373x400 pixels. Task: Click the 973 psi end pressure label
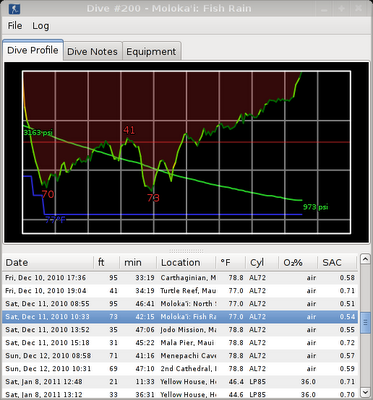click(x=315, y=207)
